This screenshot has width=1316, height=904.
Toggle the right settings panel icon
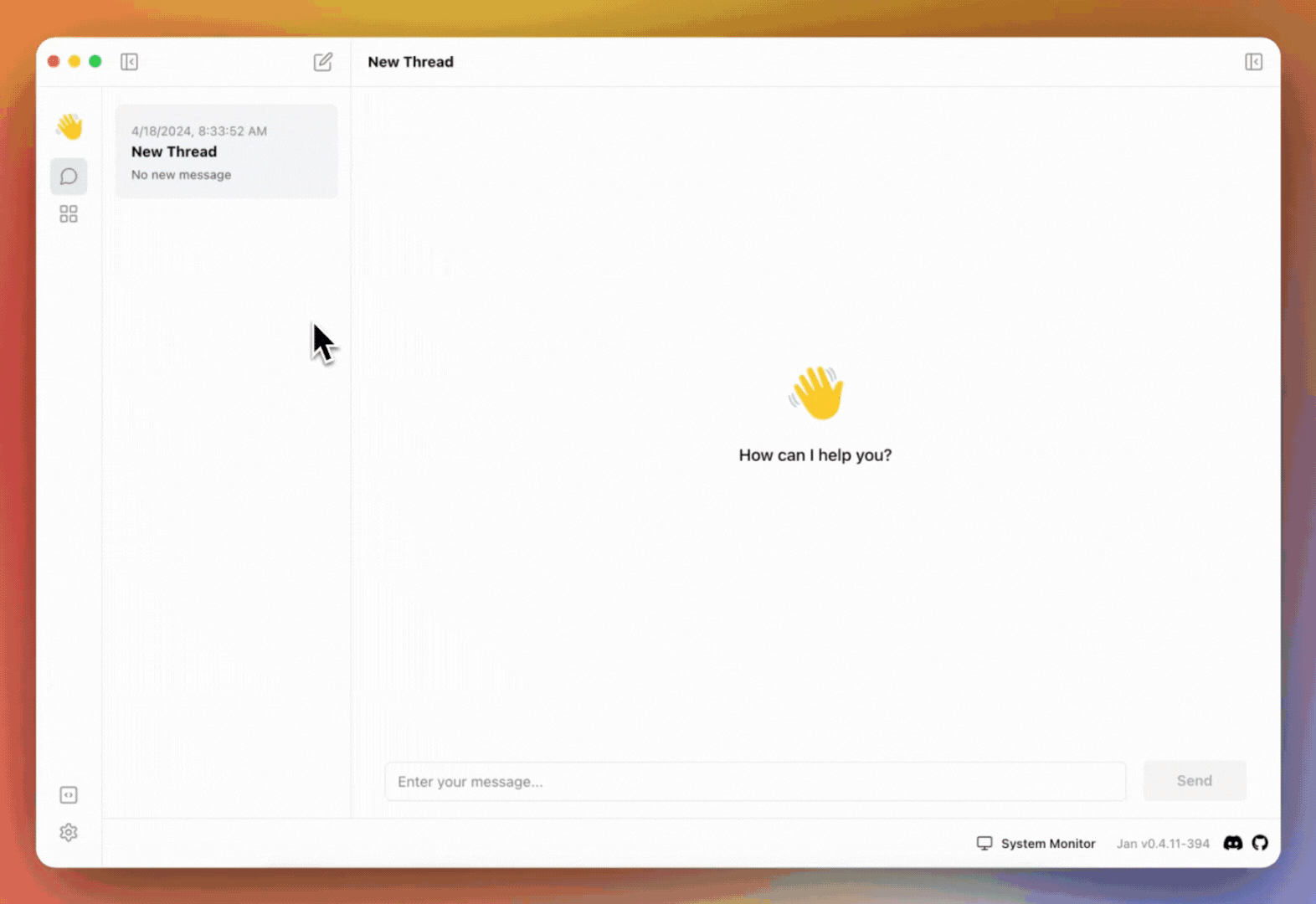tap(1252, 62)
